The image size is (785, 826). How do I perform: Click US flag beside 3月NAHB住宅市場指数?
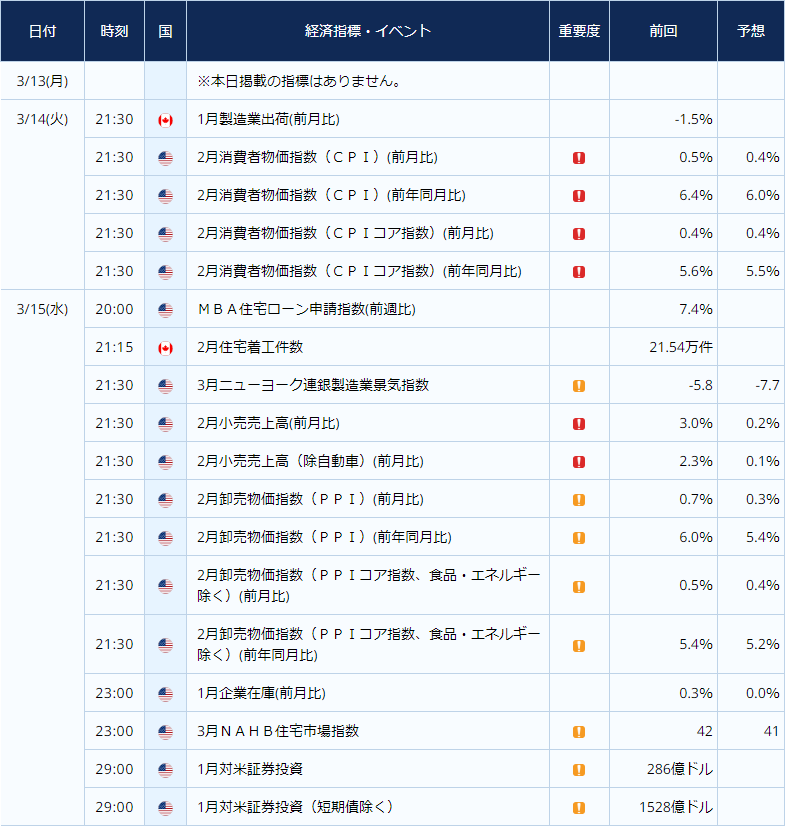tap(165, 732)
